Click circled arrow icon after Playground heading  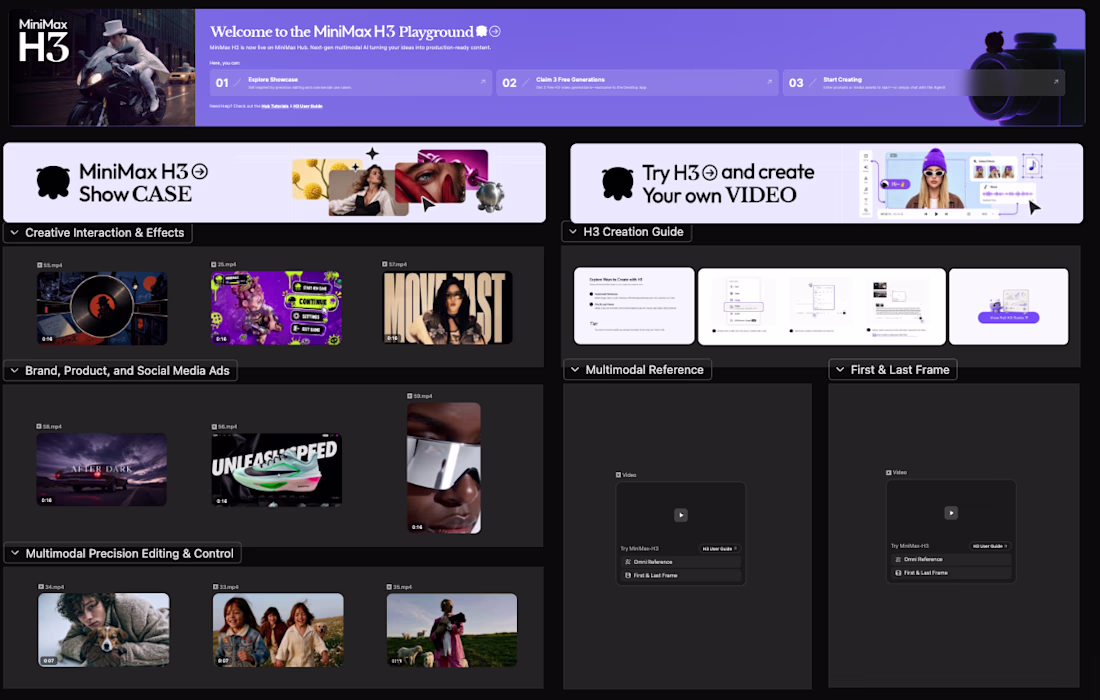495,31
